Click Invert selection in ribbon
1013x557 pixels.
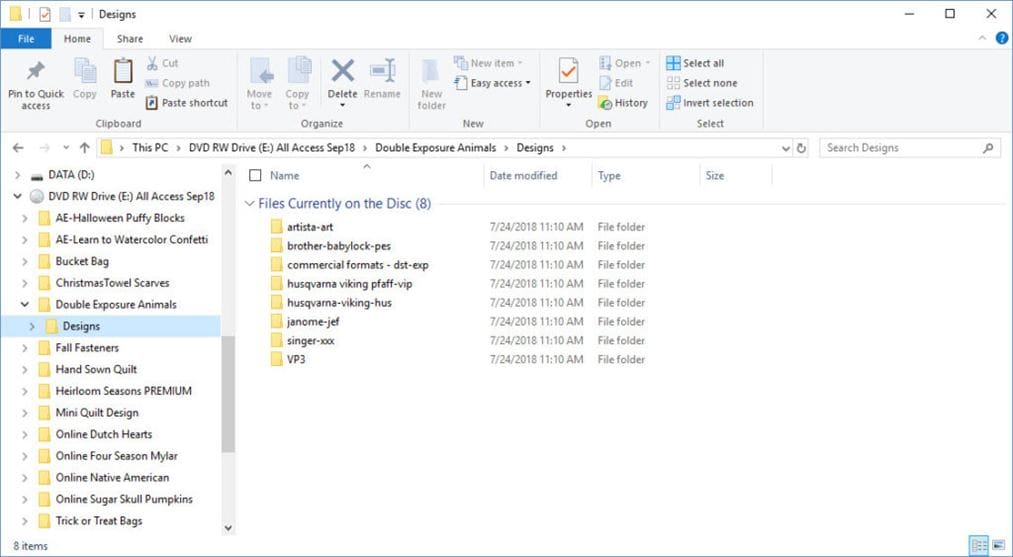point(710,103)
